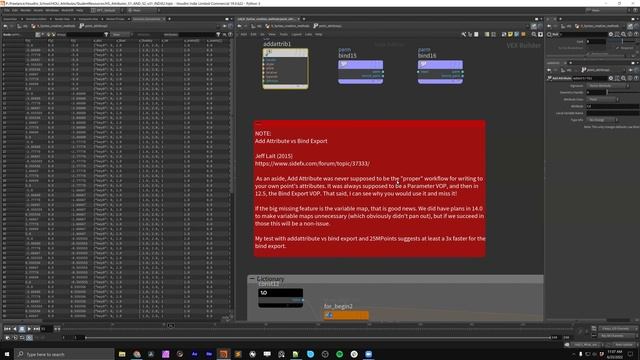The height and width of the screenshot is (360, 640).
Task: Open the Attribute Class dropdown set to Point
Action: coord(603,99)
